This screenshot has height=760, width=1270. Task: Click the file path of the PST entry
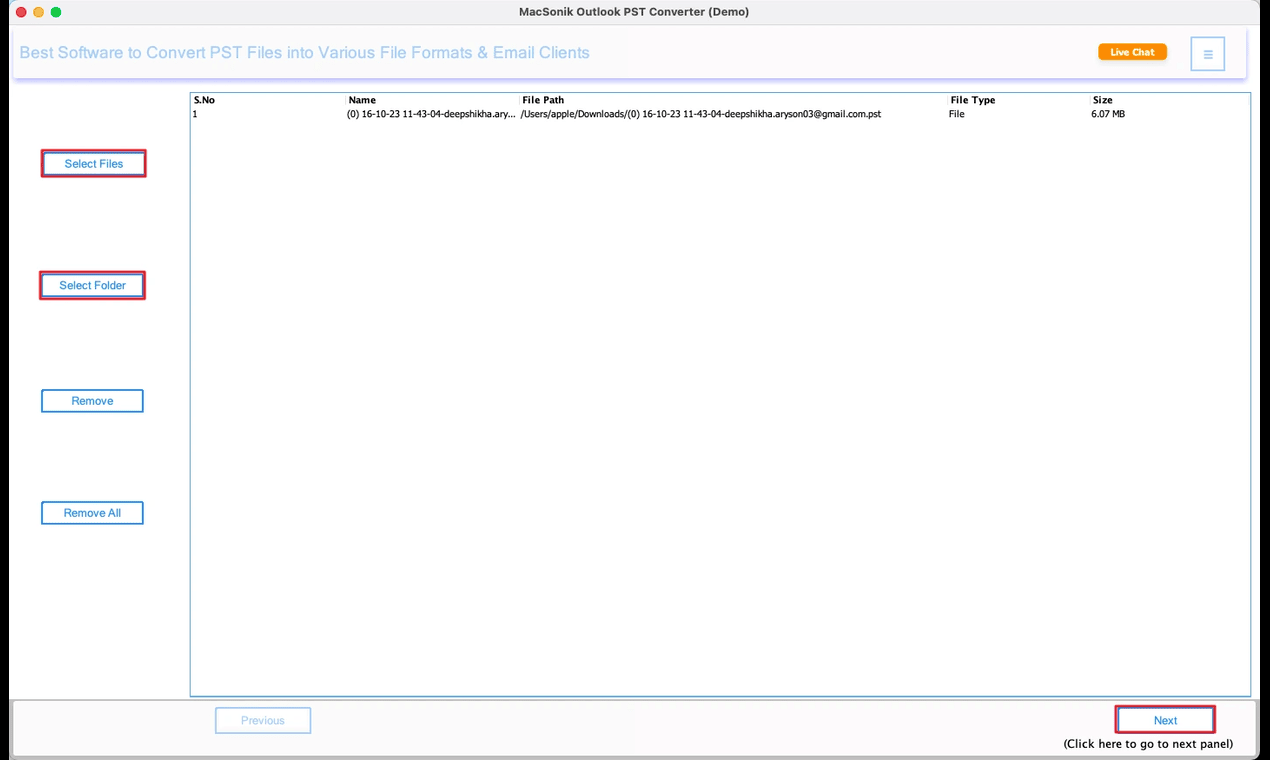pos(700,114)
